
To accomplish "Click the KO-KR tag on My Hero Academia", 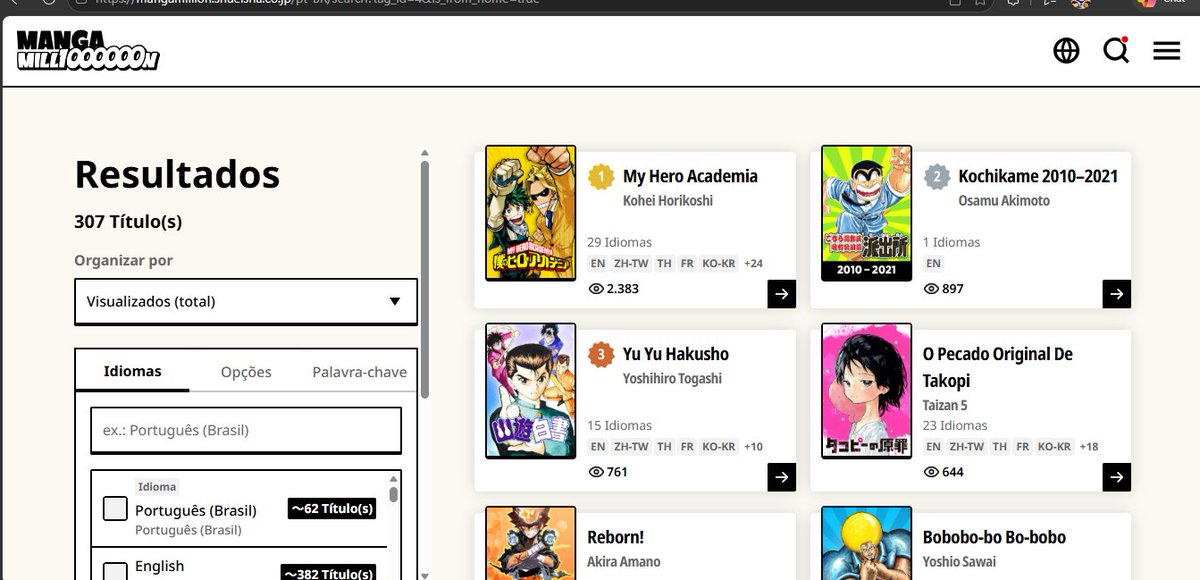I will click(719, 264).
